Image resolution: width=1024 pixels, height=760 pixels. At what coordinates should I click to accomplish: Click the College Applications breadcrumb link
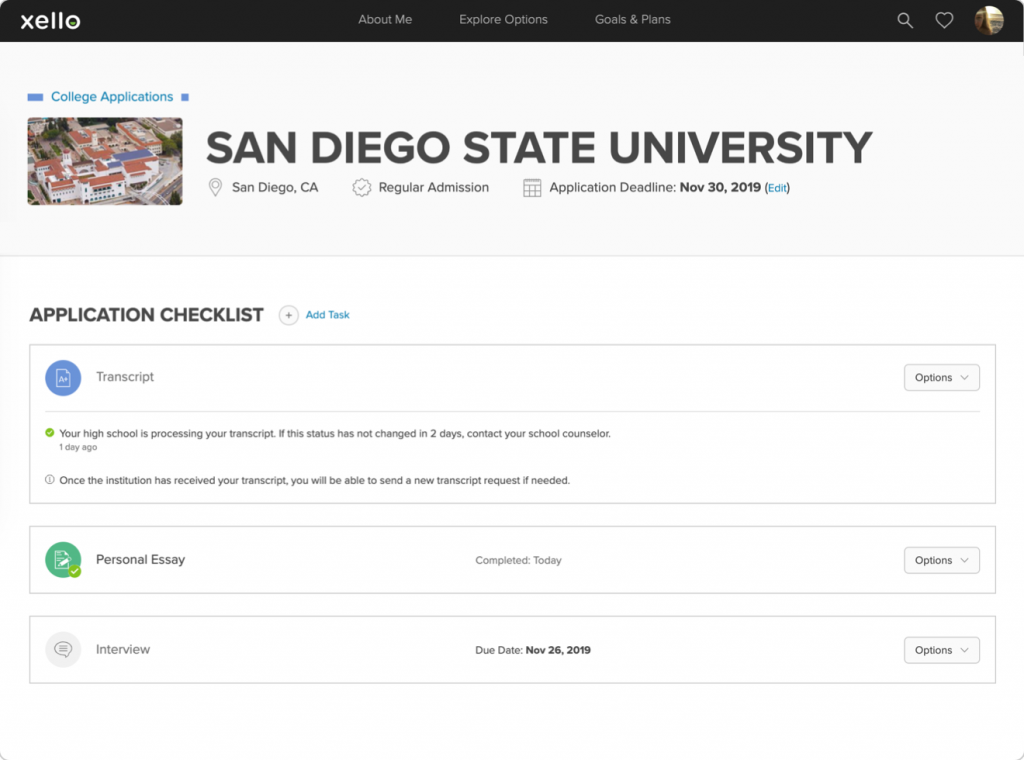pyautogui.click(x=112, y=97)
